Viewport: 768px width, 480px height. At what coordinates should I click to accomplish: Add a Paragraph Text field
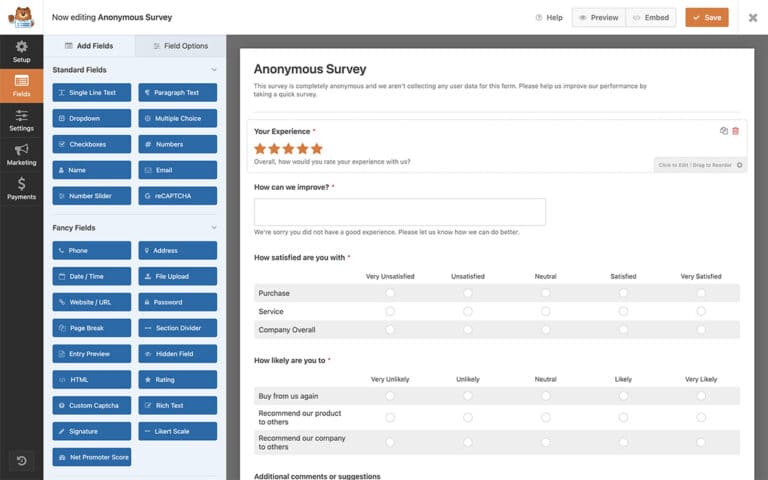(x=177, y=93)
